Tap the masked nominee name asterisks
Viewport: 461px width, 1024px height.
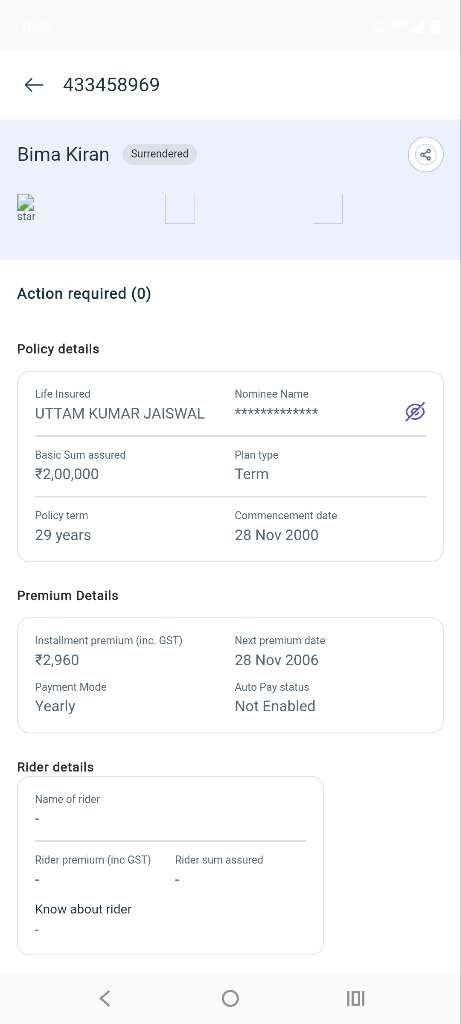[x=276, y=412]
